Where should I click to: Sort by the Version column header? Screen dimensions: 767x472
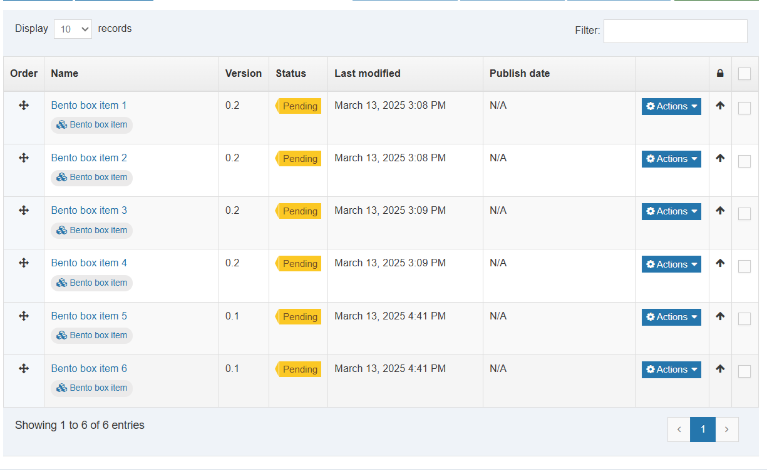[x=243, y=73]
